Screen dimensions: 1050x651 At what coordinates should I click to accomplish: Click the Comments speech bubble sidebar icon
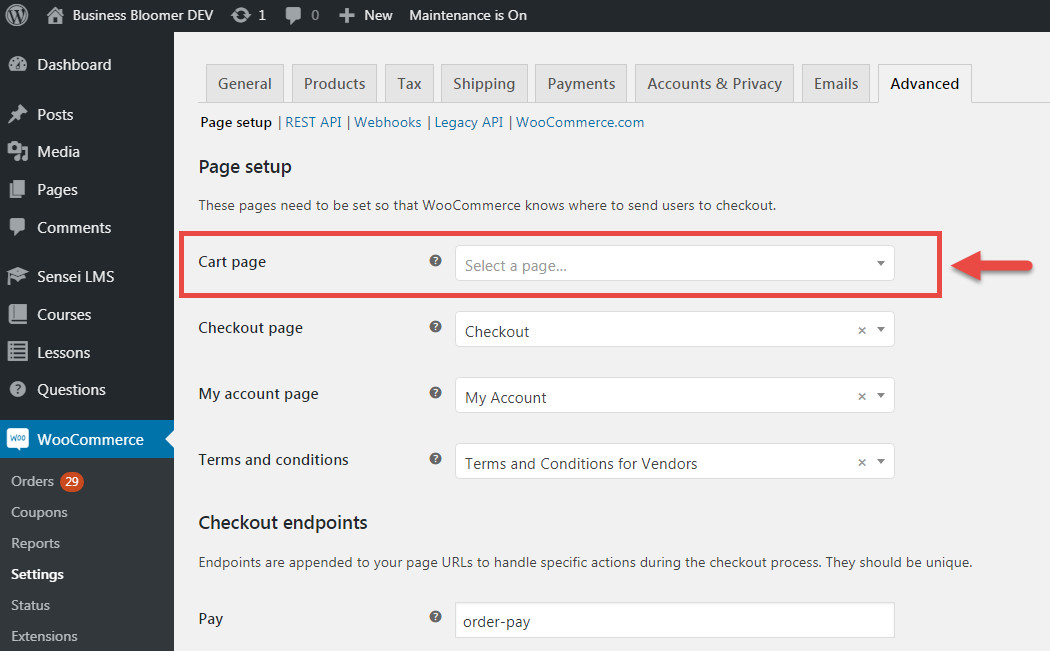[18, 227]
